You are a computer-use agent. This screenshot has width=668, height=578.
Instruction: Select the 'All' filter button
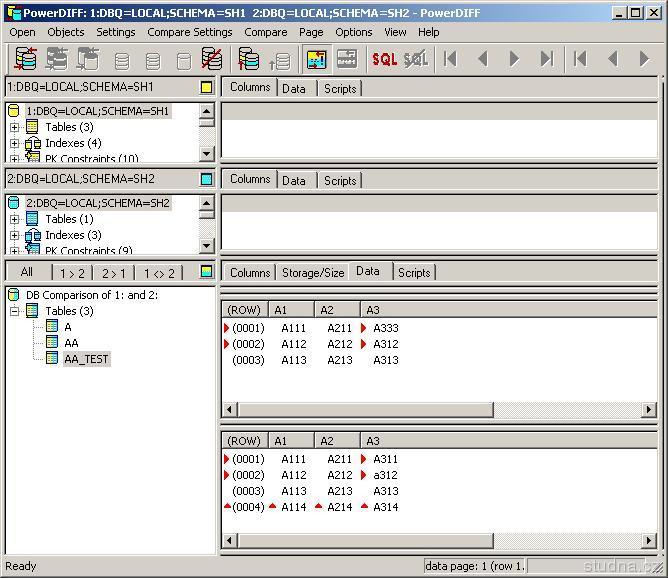point(26,272)
